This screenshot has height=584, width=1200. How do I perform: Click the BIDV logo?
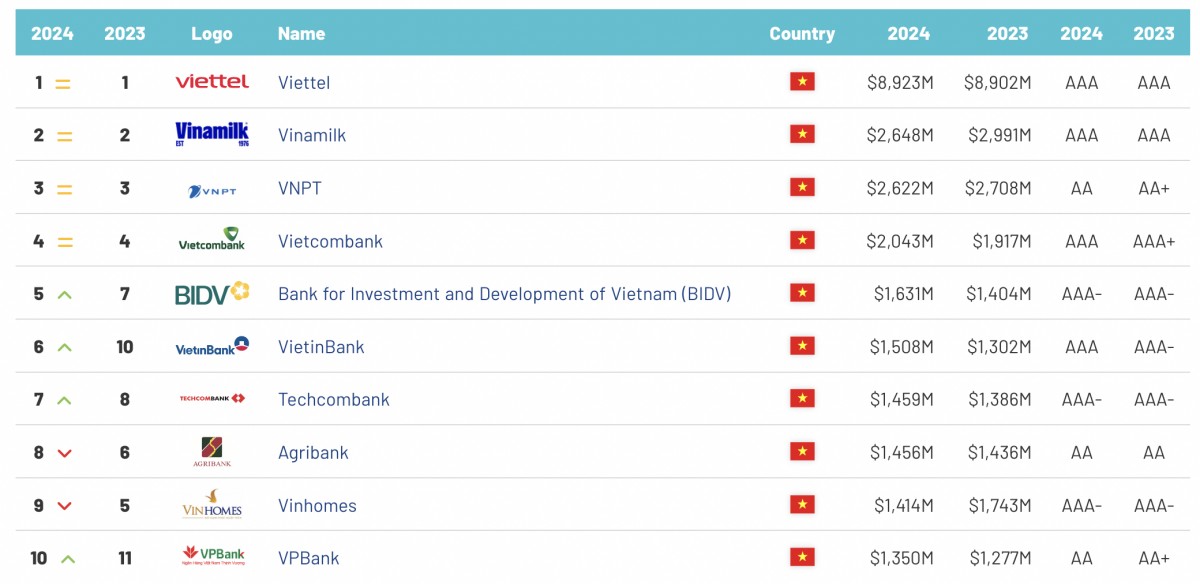212,294
